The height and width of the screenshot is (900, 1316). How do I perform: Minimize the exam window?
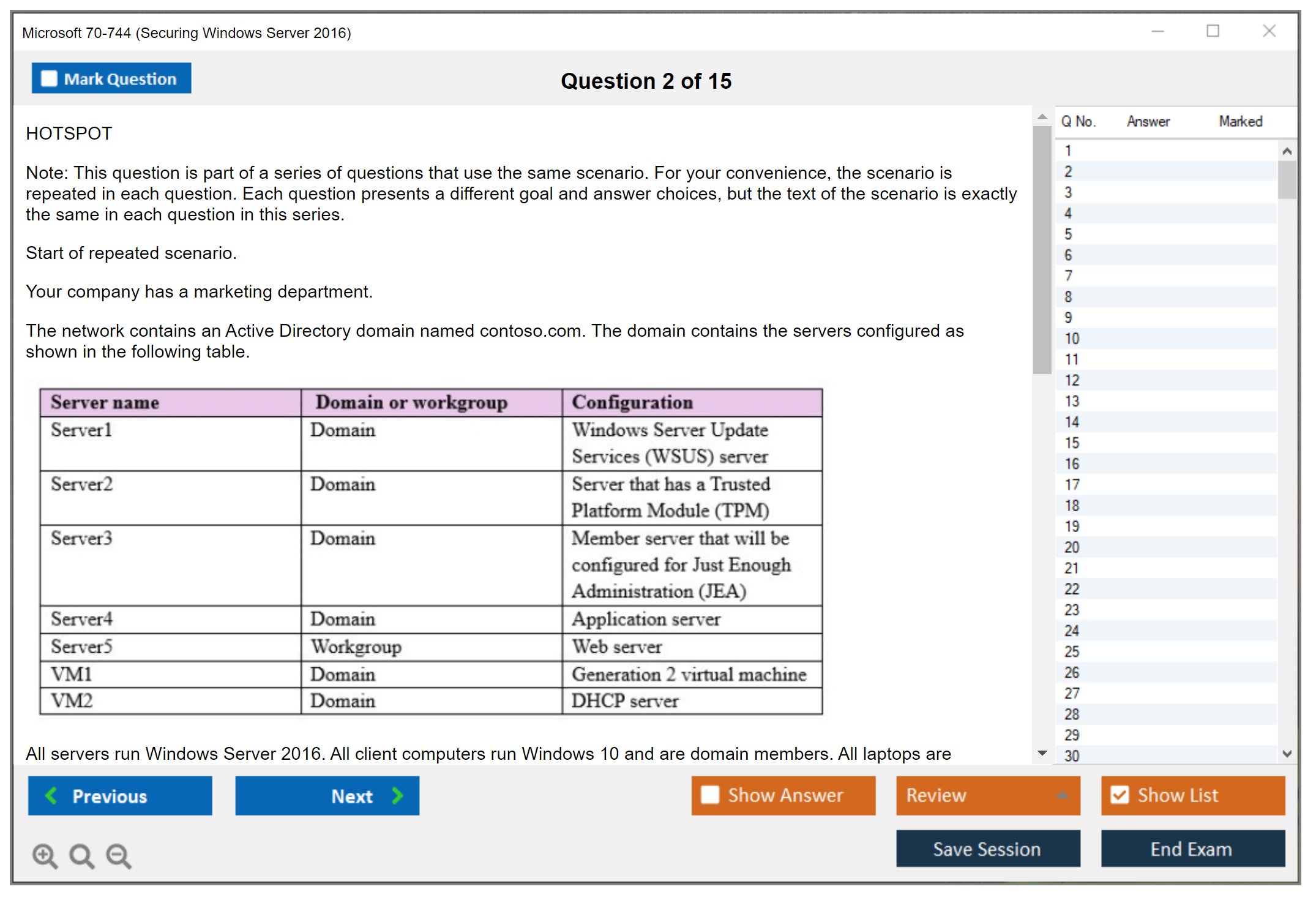[1157, 31]
